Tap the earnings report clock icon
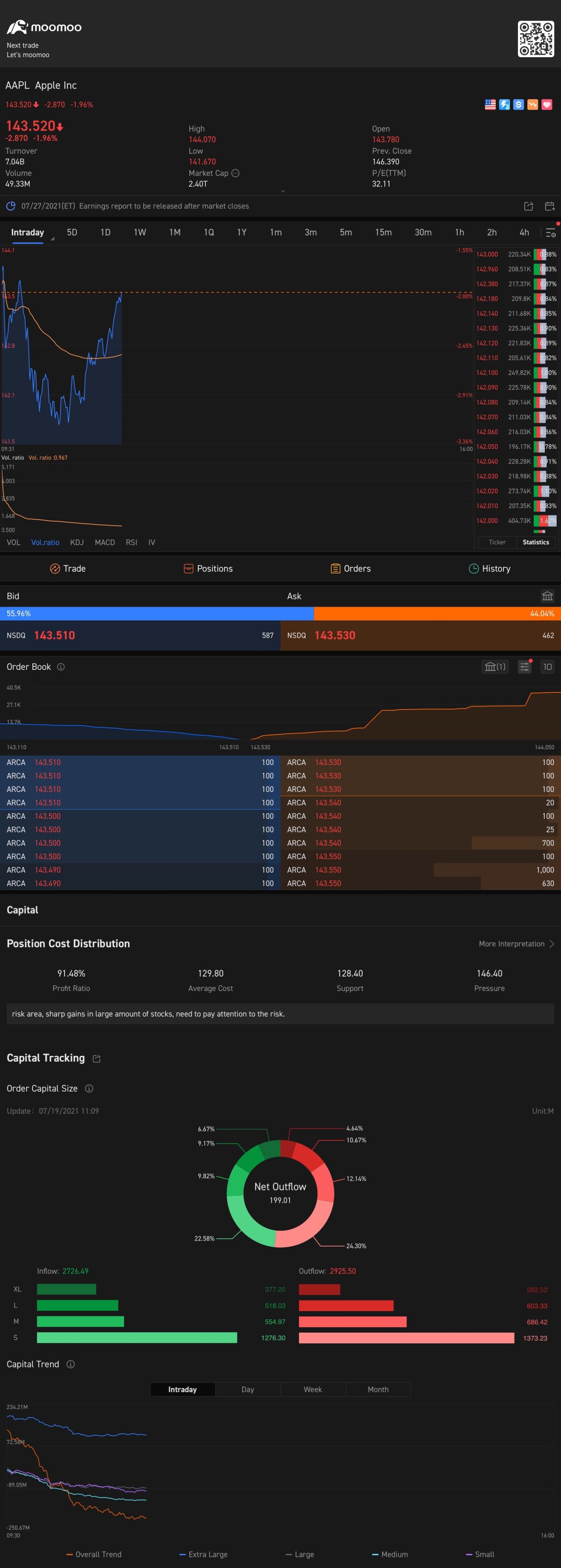The height and width of the screenshot is (1568, 561). (11, 206)
